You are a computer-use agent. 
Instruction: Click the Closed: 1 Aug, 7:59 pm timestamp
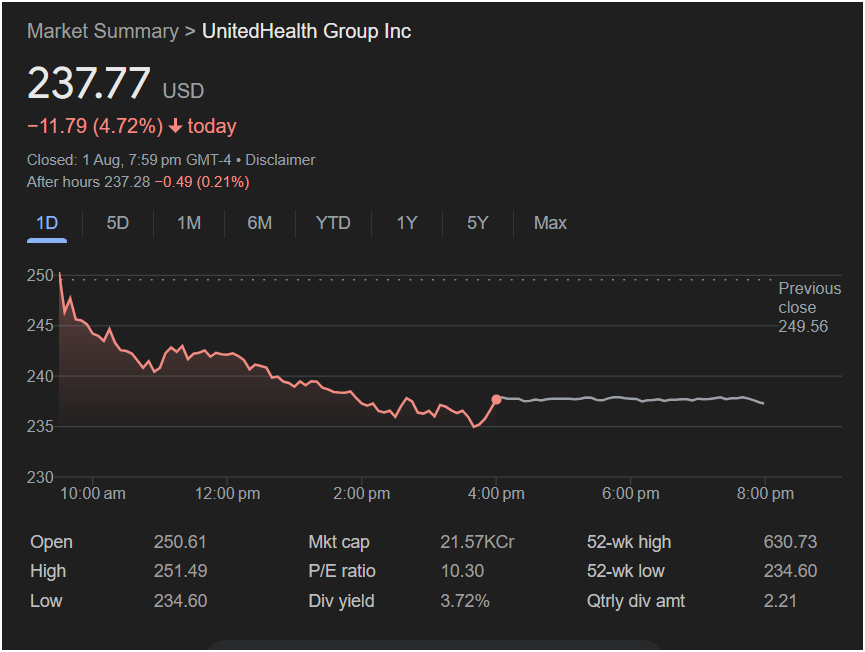pos(129,160)
